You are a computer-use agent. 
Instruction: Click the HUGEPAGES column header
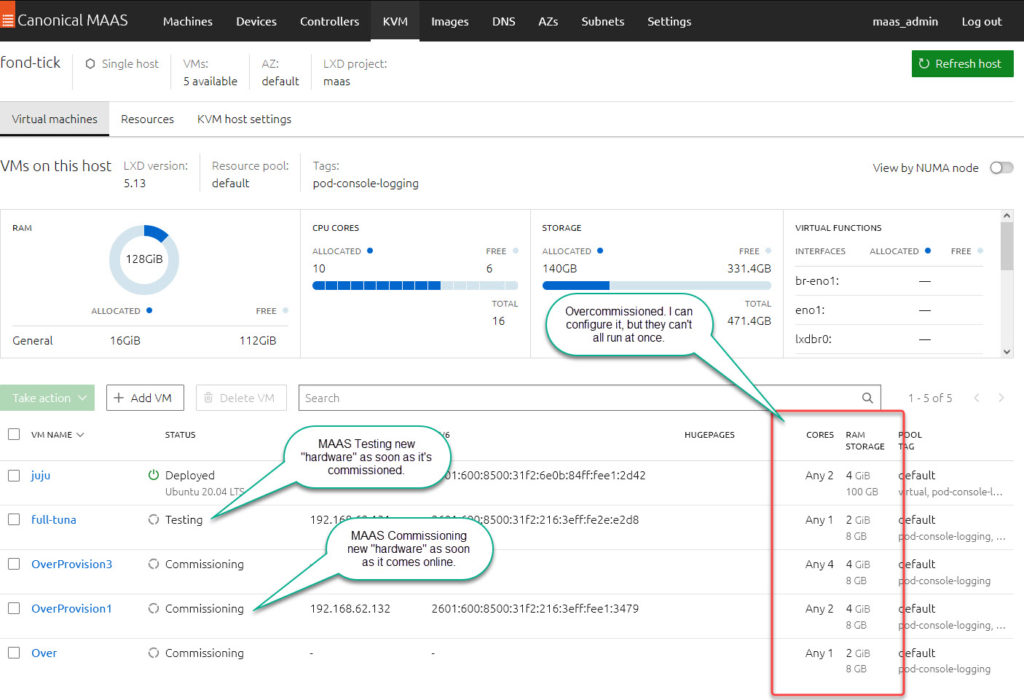click(x=709, y=434)
